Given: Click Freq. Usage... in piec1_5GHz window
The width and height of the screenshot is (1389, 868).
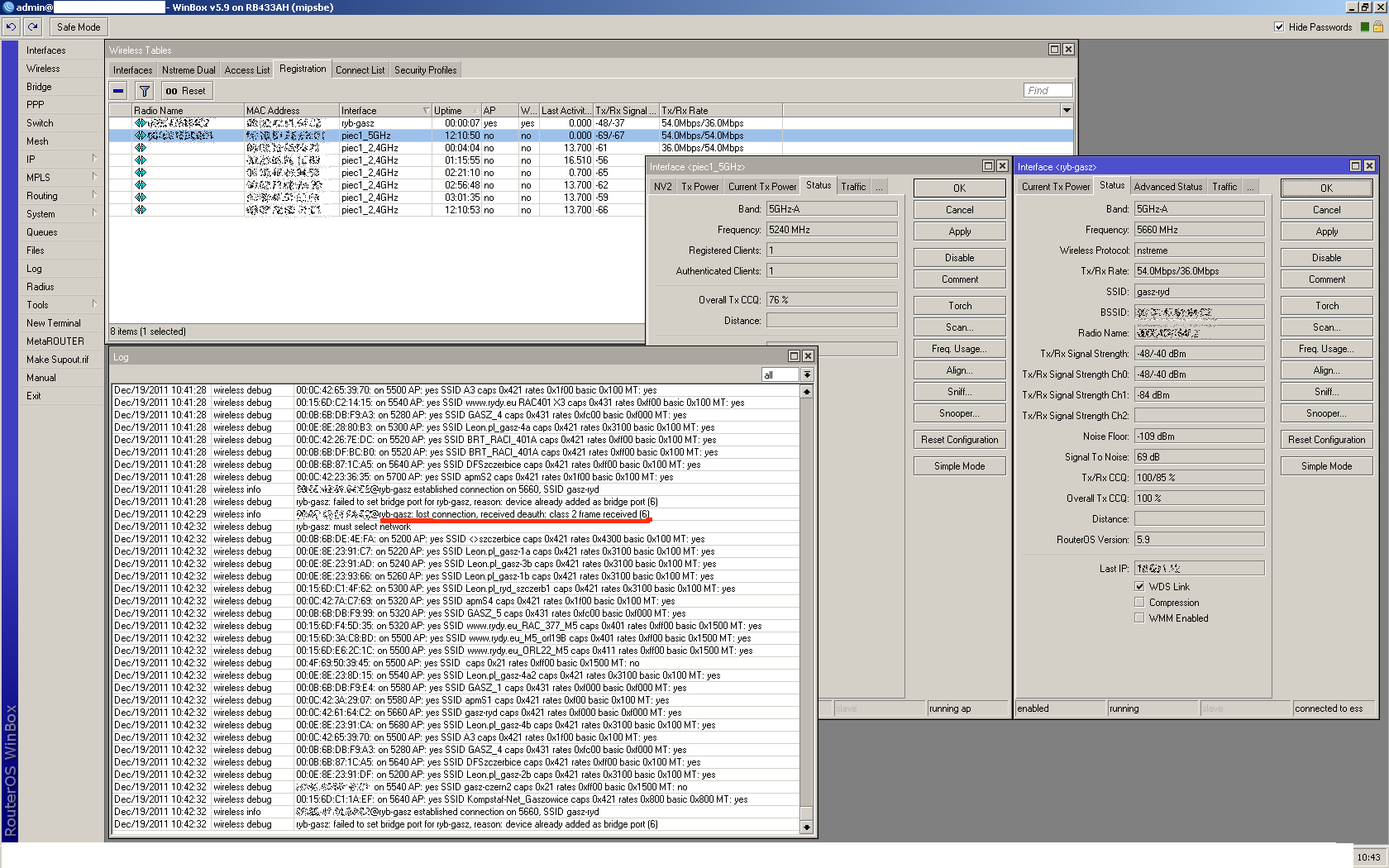Looking at the screenshot, I should (x=959, y=349).
